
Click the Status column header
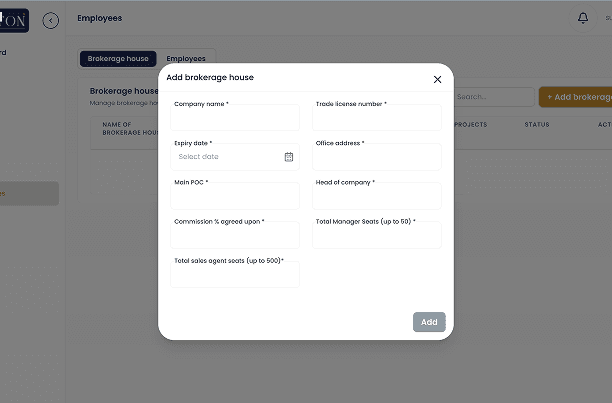coord(537,125)
